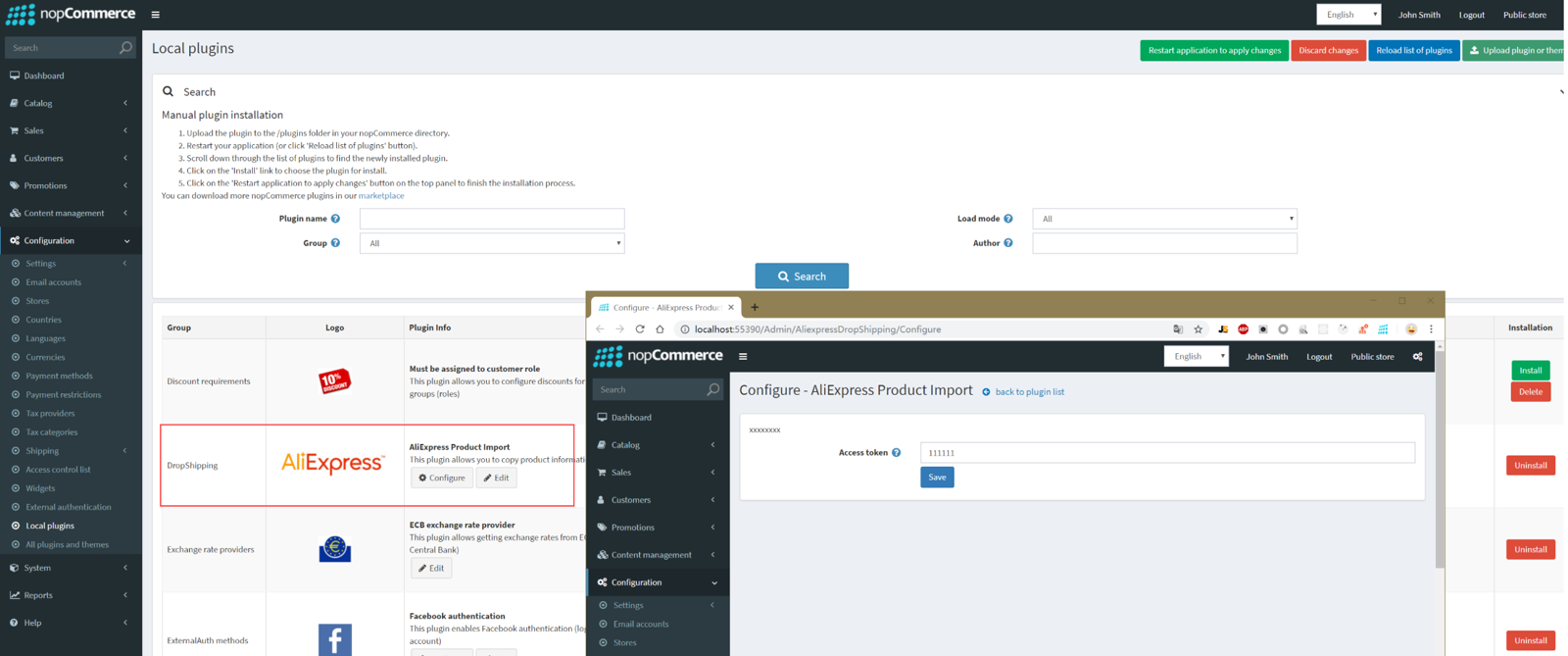Click into the Plugin name input field
The width and height of the screenshot is (1568, 656).
click(492, 219)
